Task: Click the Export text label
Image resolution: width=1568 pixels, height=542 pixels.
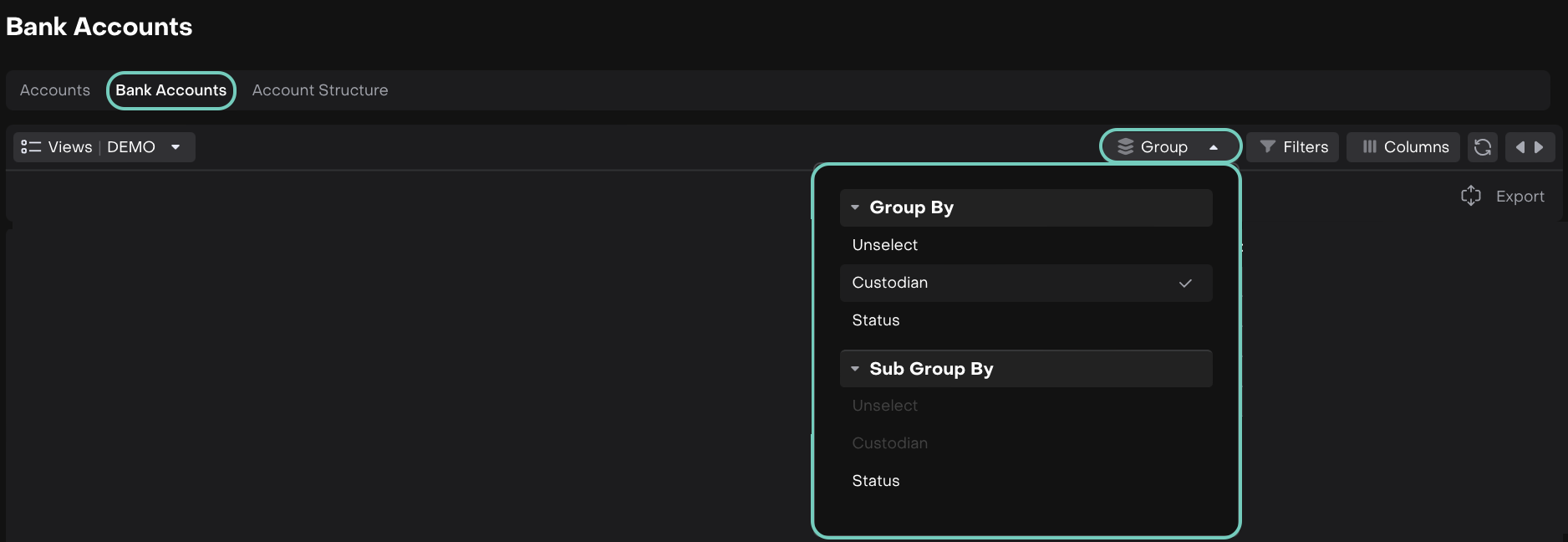Action: 1520,197
